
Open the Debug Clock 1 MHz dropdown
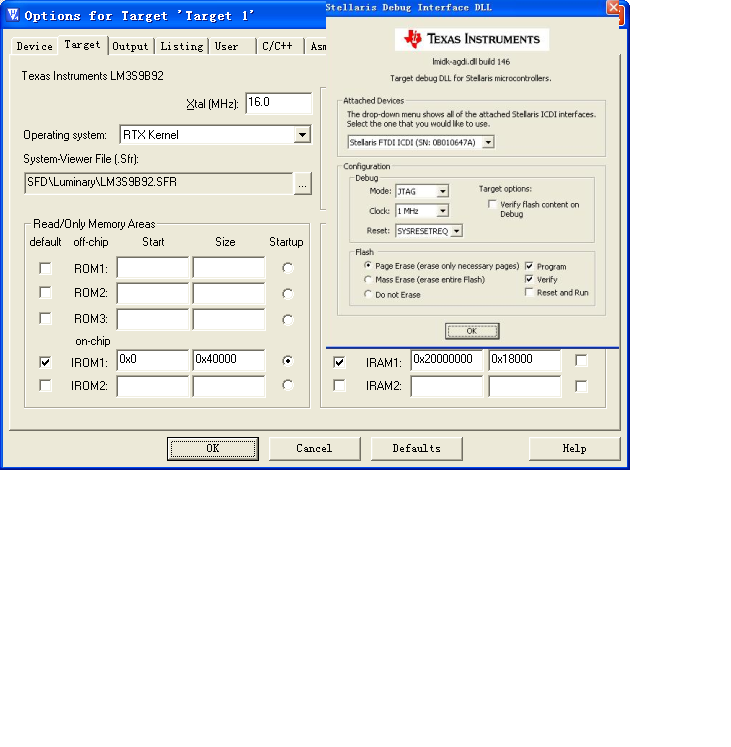pos(443,211)
